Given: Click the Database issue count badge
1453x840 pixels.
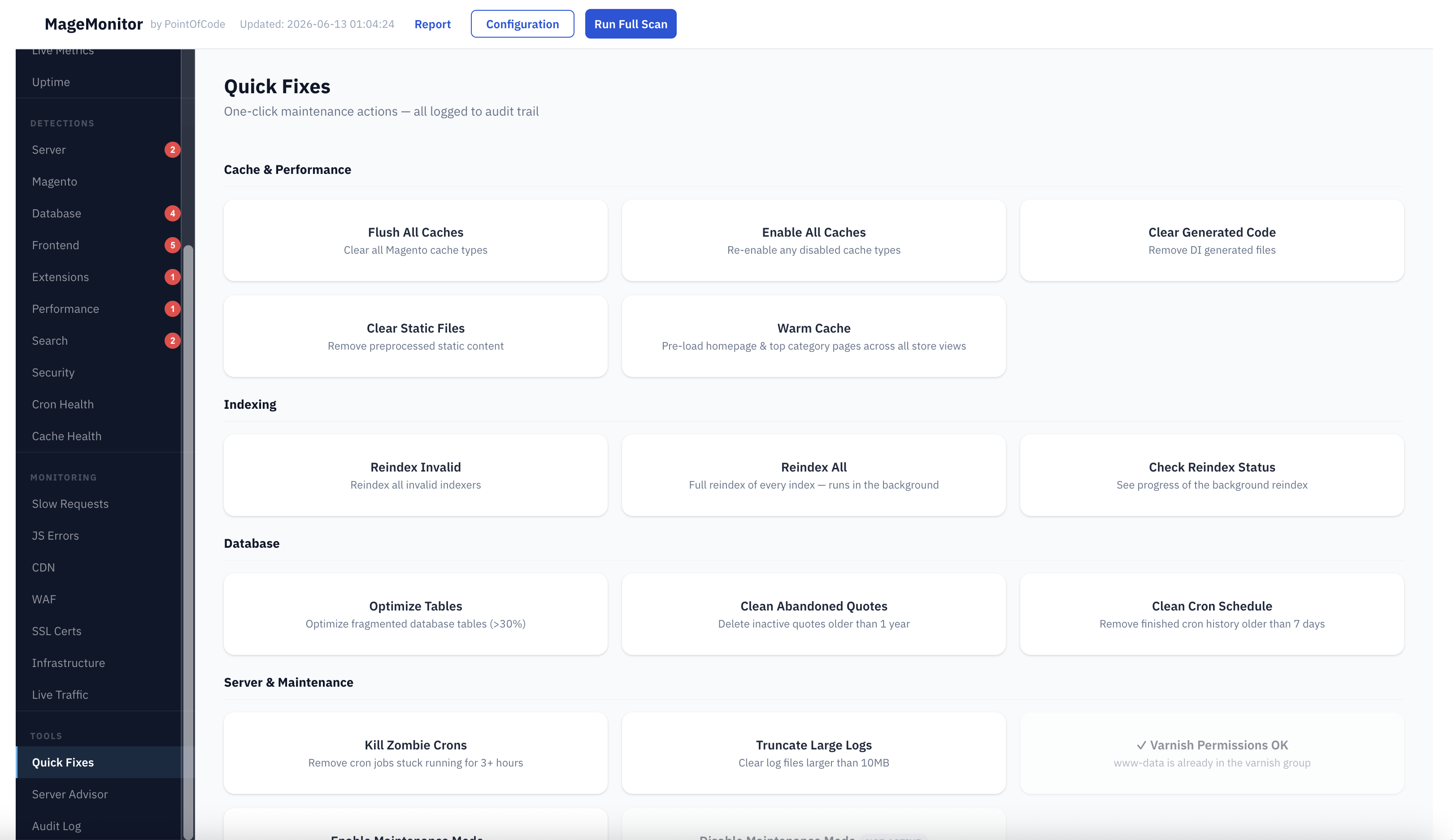Looking at the screenshot, I should [x=172, y=213].
